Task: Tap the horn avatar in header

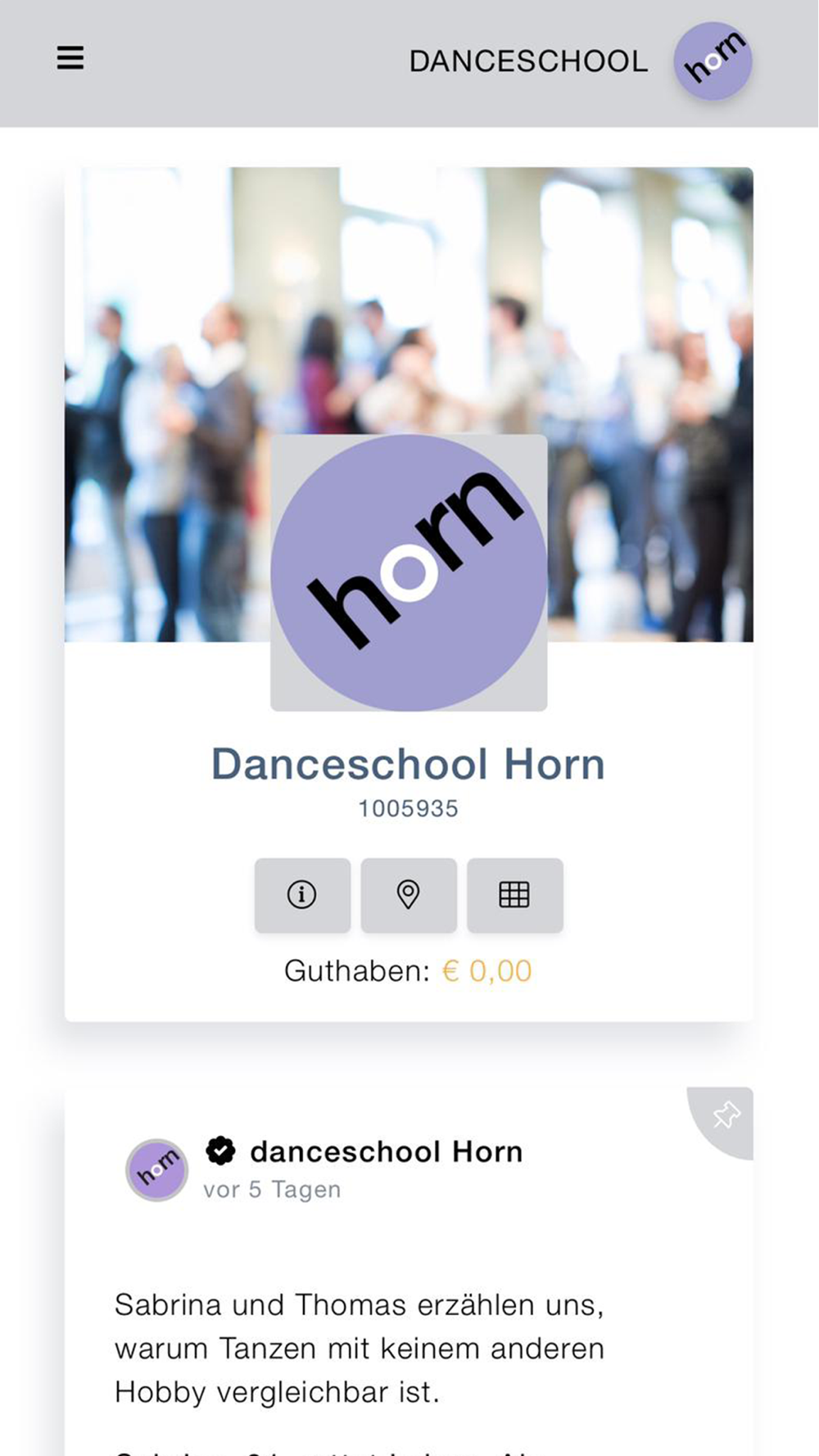Action: 713,61
